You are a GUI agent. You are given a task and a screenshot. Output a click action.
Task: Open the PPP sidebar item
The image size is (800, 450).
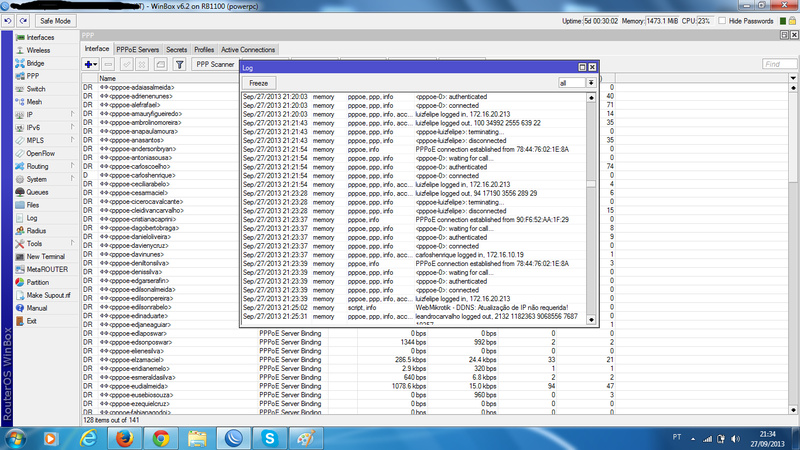33,76
